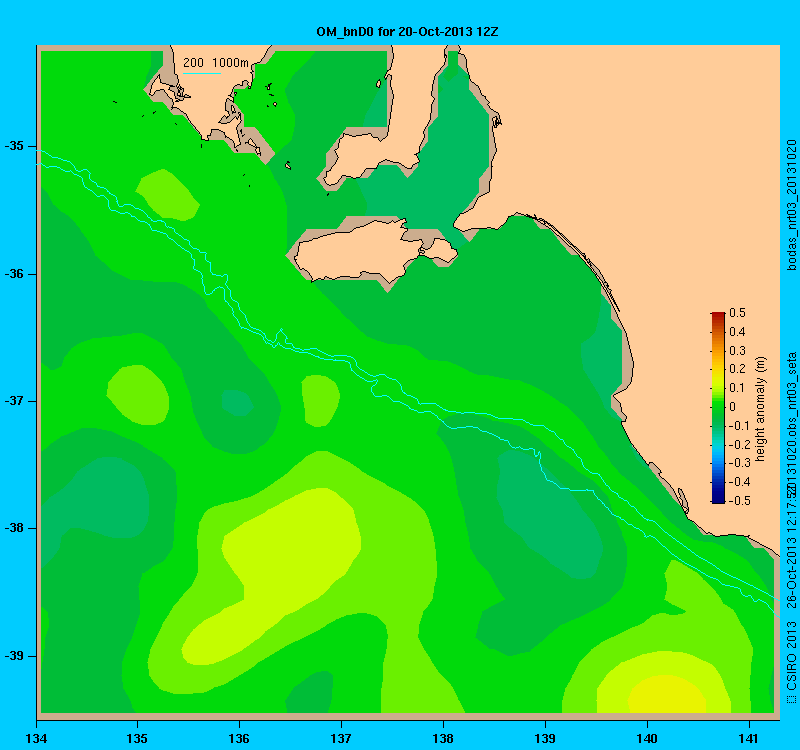800x750 pixels.
Task: Click the 140 longitude axis label
Action: [647, 738]
